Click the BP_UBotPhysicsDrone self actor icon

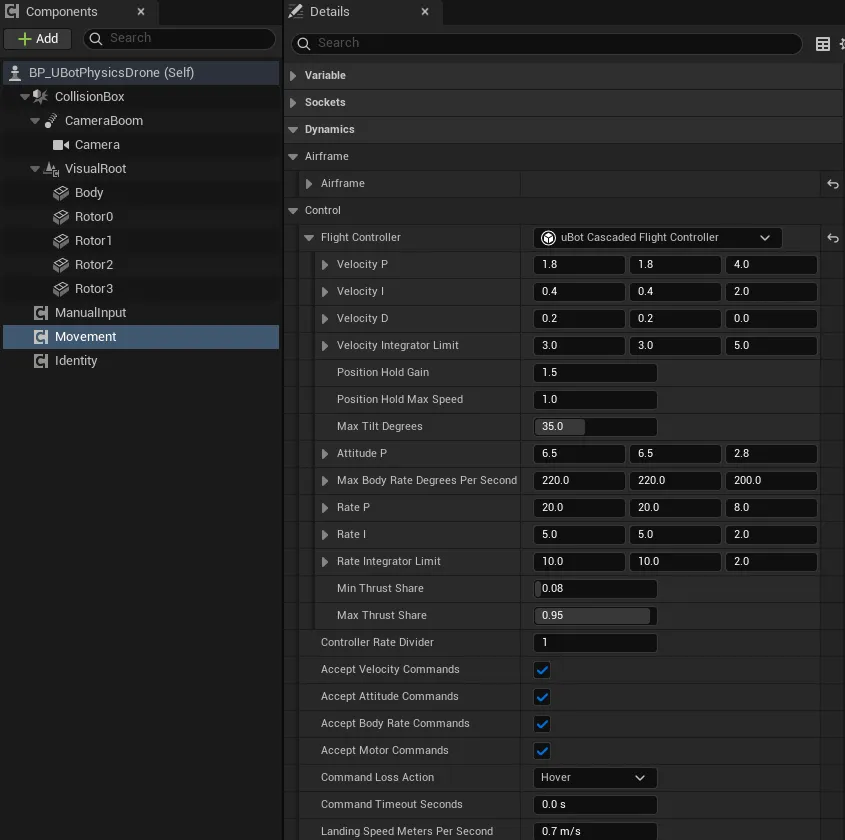tap(15, 73)
